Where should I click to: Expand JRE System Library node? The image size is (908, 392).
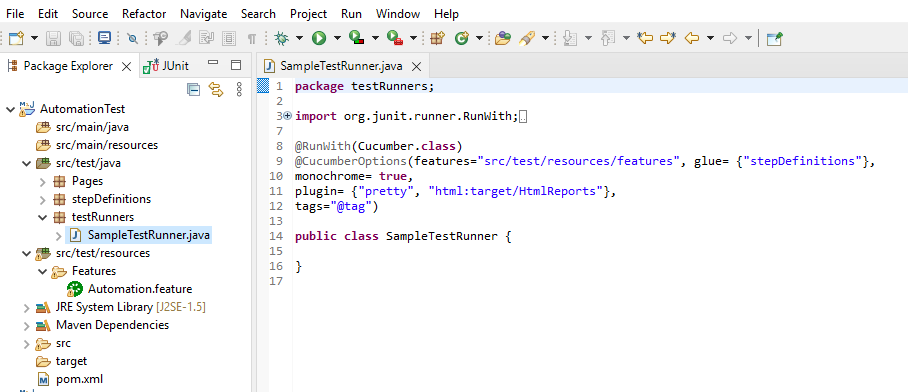tap(26, 307)
